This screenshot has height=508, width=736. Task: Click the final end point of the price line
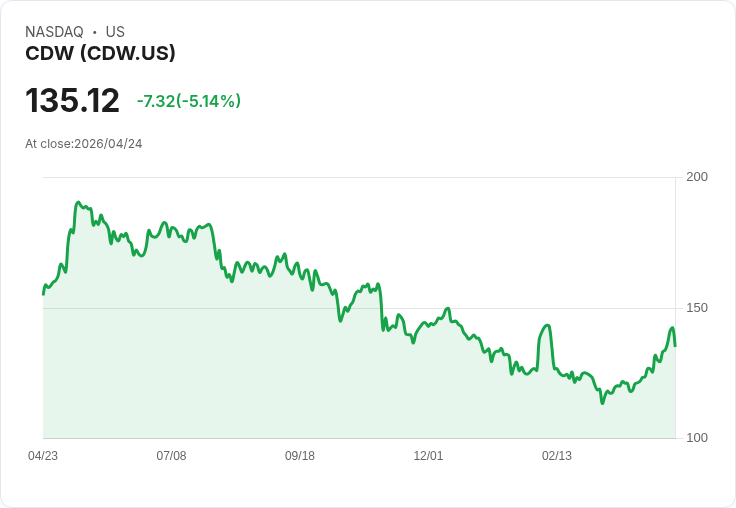click(x=675, y=345)
